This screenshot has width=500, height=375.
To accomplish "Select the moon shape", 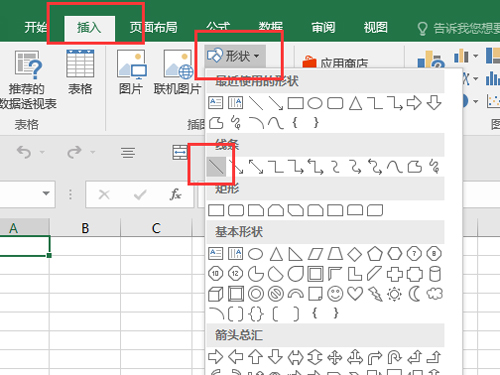I will pos(415,294).
